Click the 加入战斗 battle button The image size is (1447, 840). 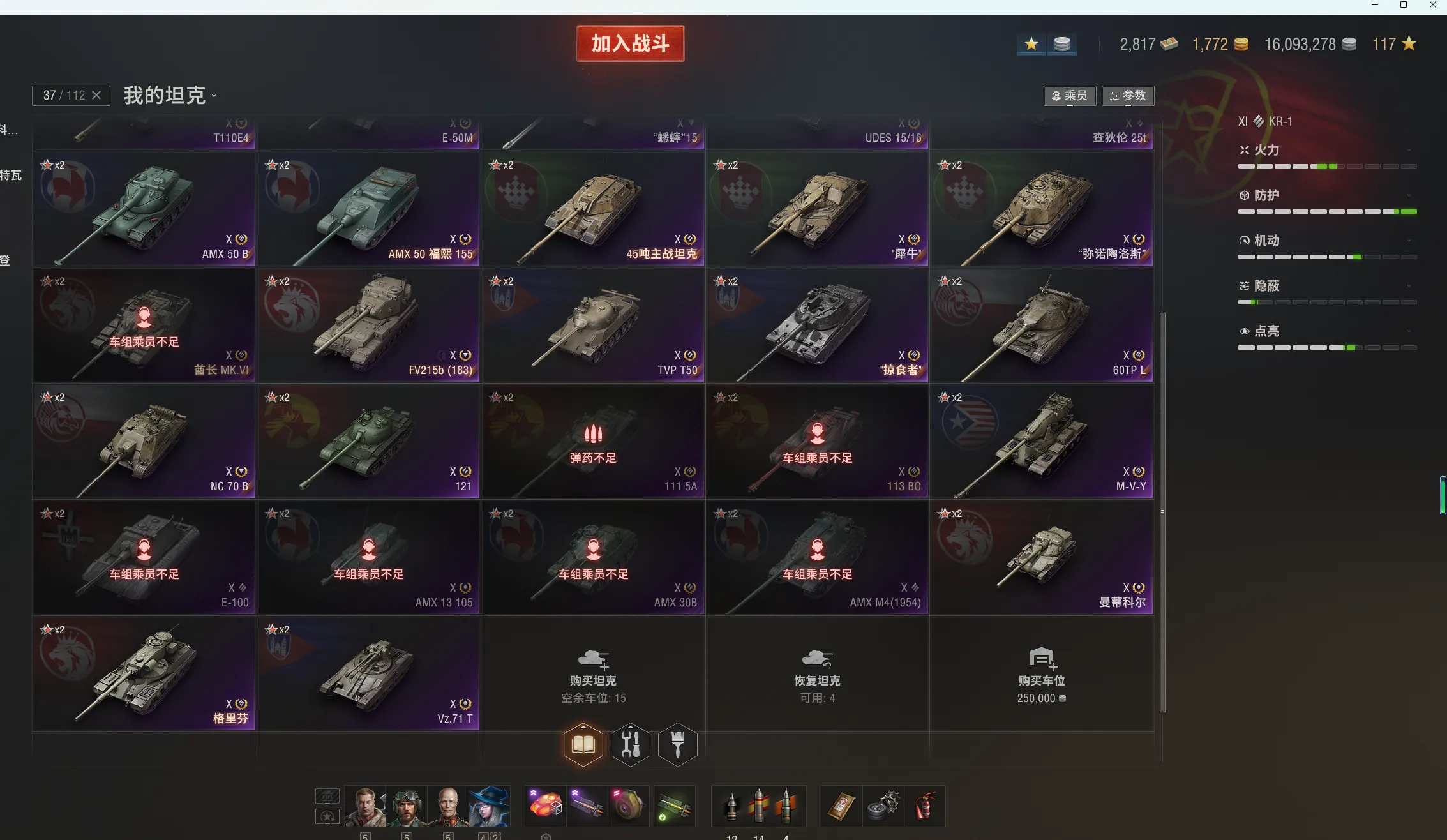(x=631, y=43)
